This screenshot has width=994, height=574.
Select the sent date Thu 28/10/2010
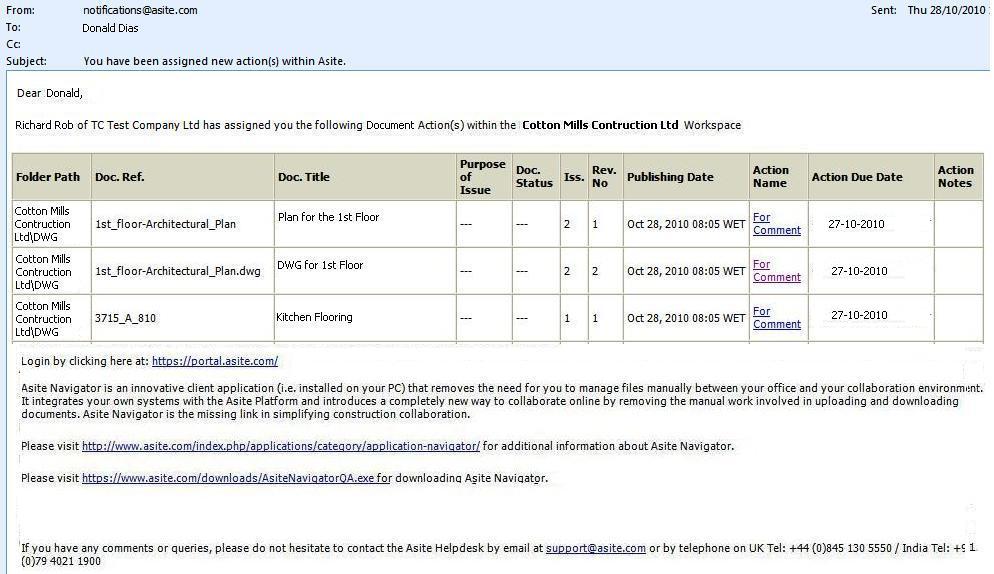pyautogui.click(x=947, y=10)
